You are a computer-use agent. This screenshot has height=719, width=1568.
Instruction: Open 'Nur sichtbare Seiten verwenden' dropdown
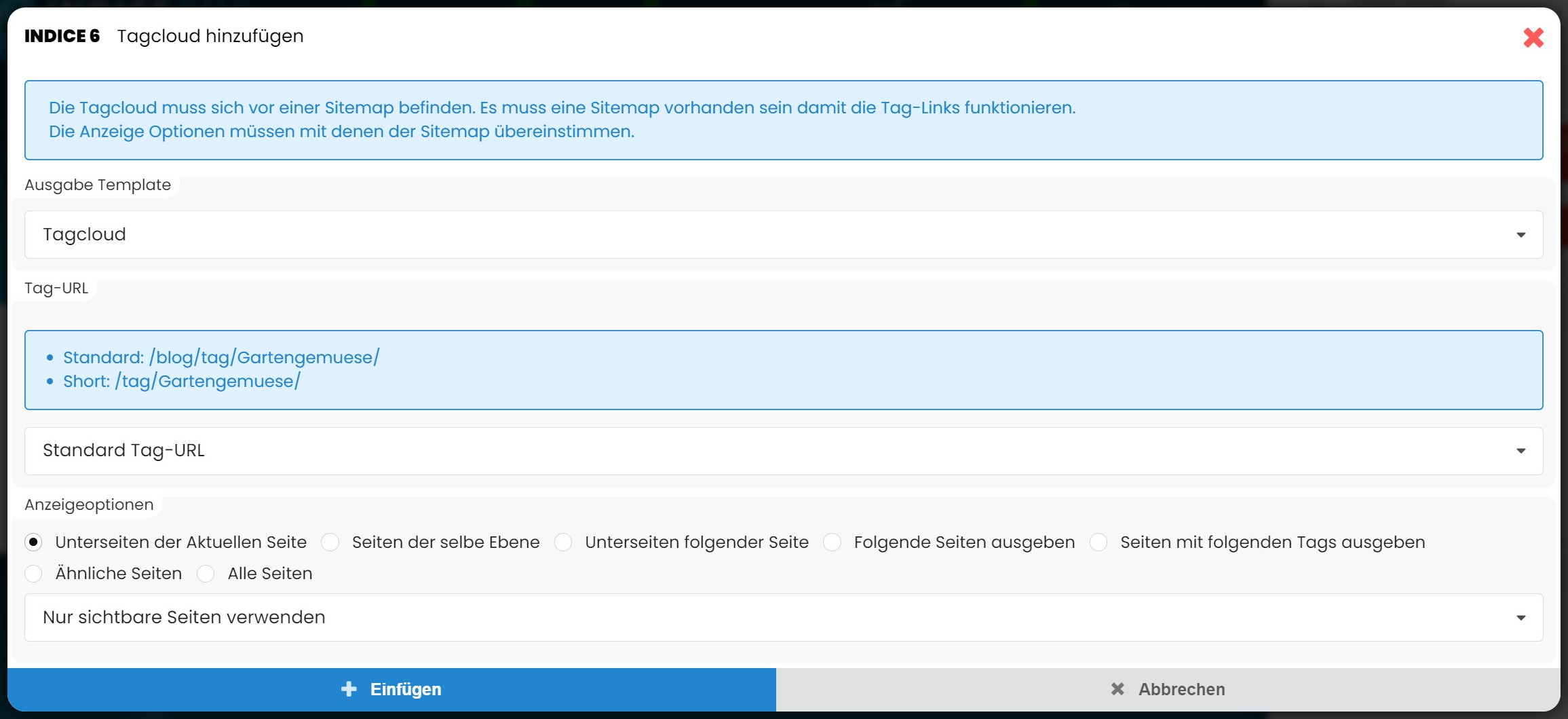783,617
